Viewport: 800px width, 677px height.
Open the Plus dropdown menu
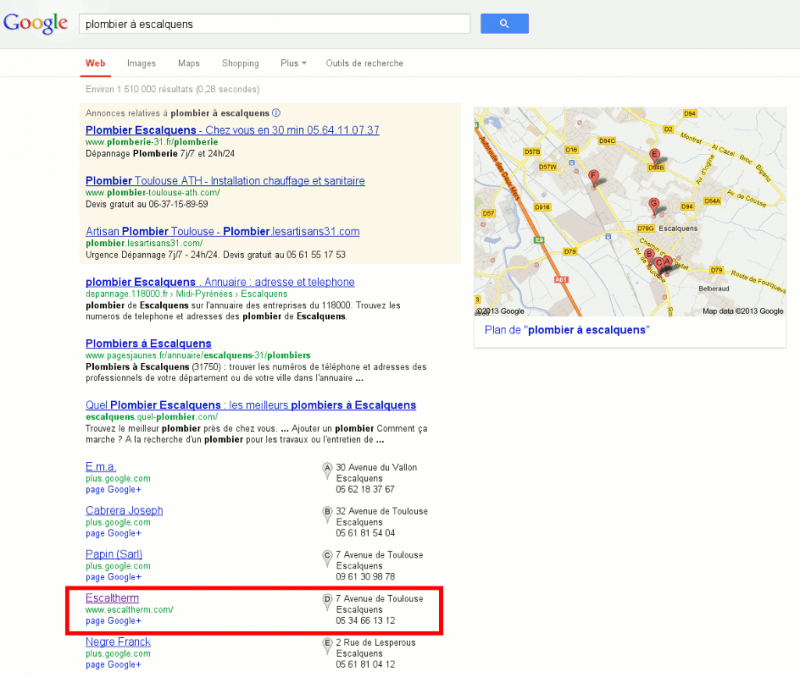(293, 63)
